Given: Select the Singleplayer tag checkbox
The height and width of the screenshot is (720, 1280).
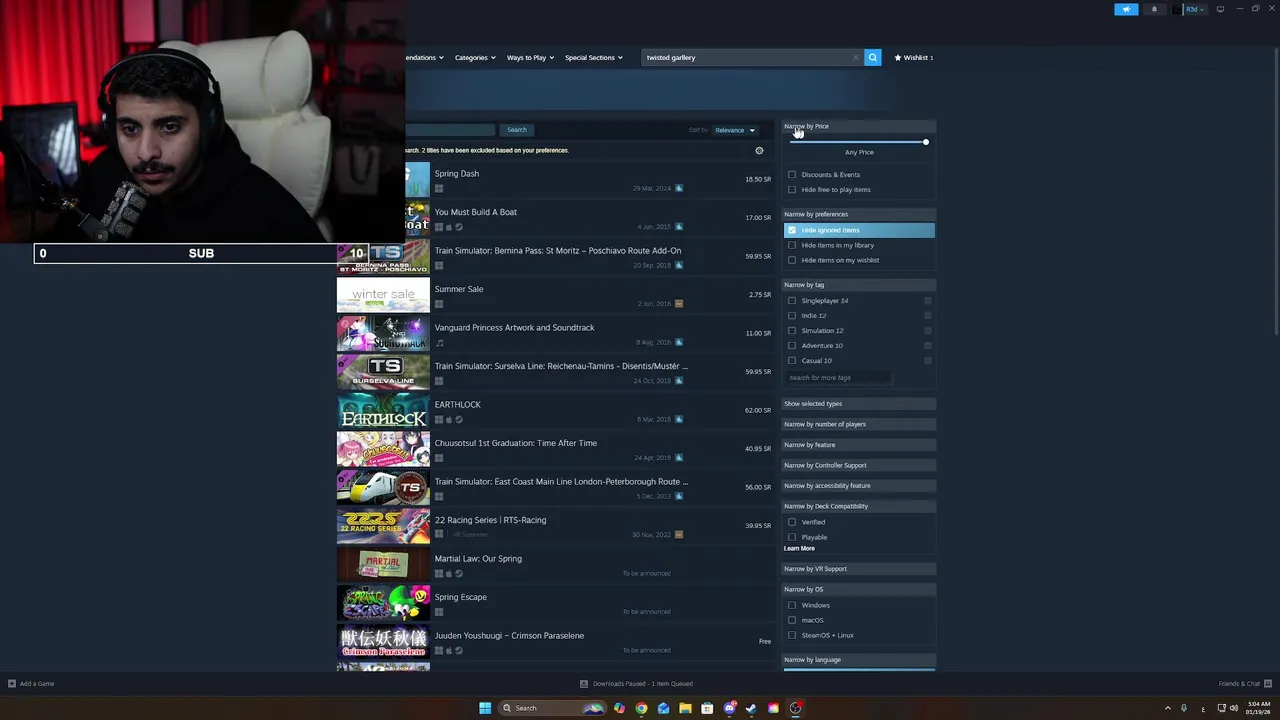Looking at the screenshot, I should 792,301.
